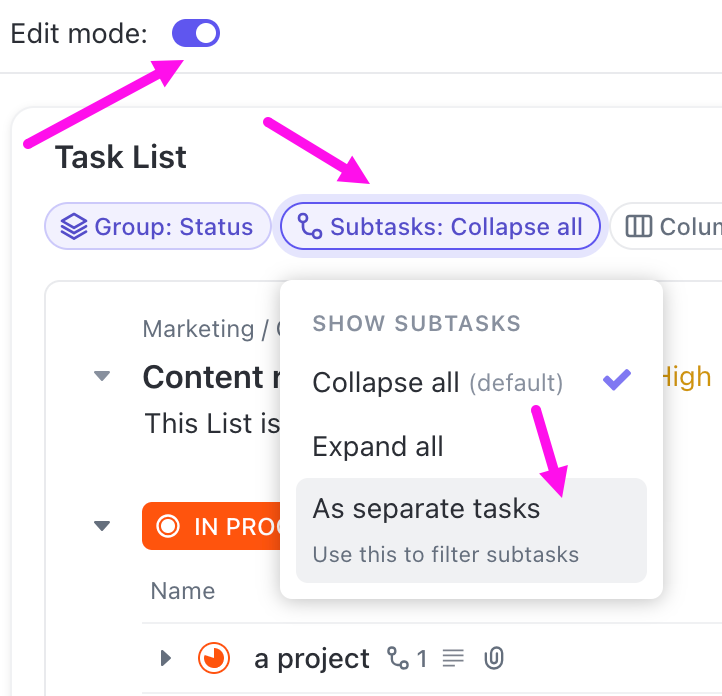Viewport: 722px width, 696px height.
Task: Click the Name column header
Action: click(182, 591)
